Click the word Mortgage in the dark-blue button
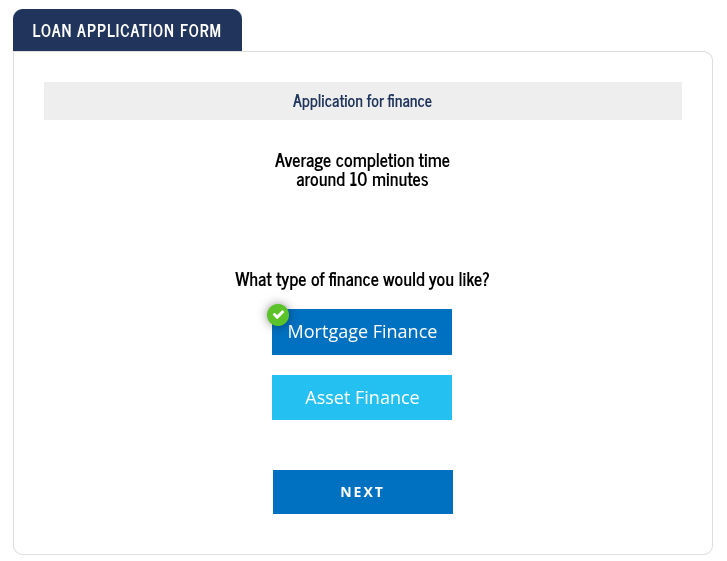The height and width of the screenshot is (561, 727). point(328,332)
